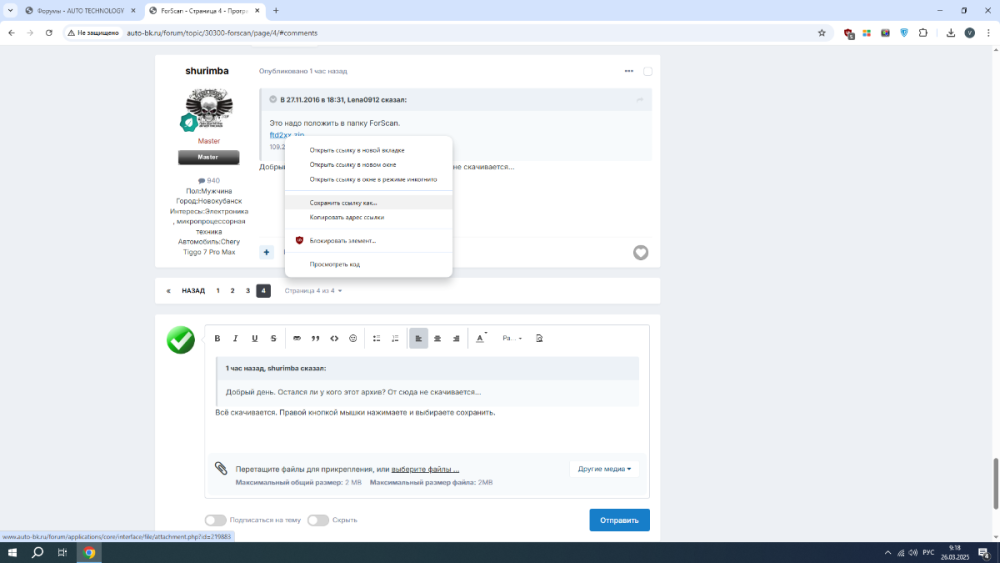Apply italic formatting in the editor
Image resolution: width=1000 pixels, height=563 pixels.
235,339
